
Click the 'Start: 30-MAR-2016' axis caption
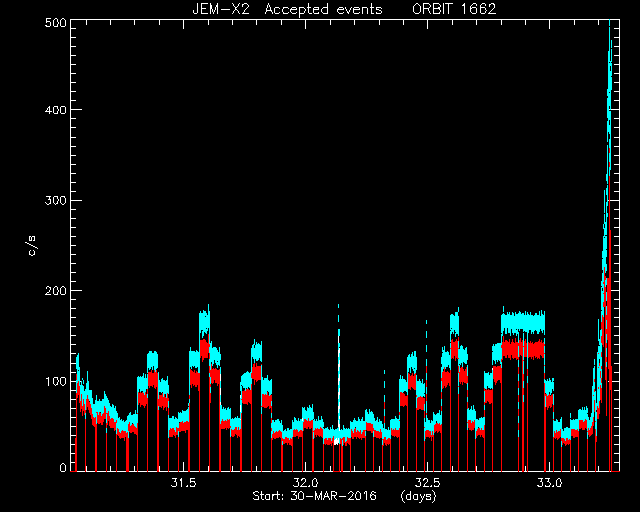coord(314,496)
